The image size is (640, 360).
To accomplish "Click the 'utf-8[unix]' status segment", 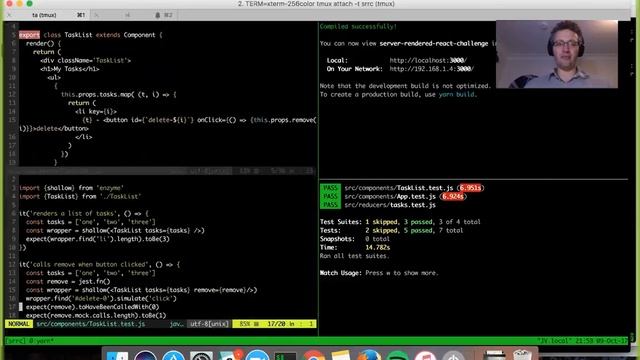I will (x=209, y=324).
